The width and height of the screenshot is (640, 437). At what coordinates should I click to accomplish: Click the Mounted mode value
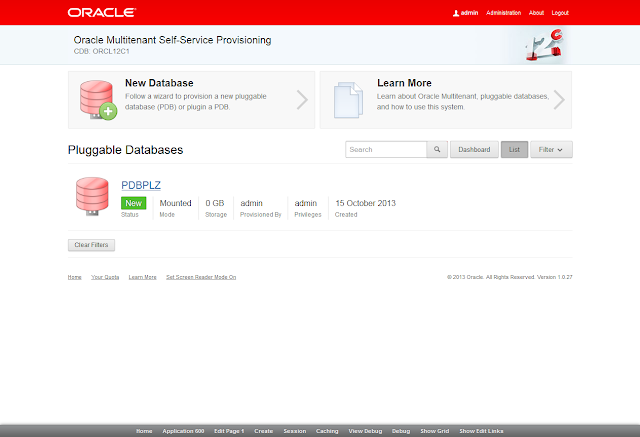click(176, 203)
